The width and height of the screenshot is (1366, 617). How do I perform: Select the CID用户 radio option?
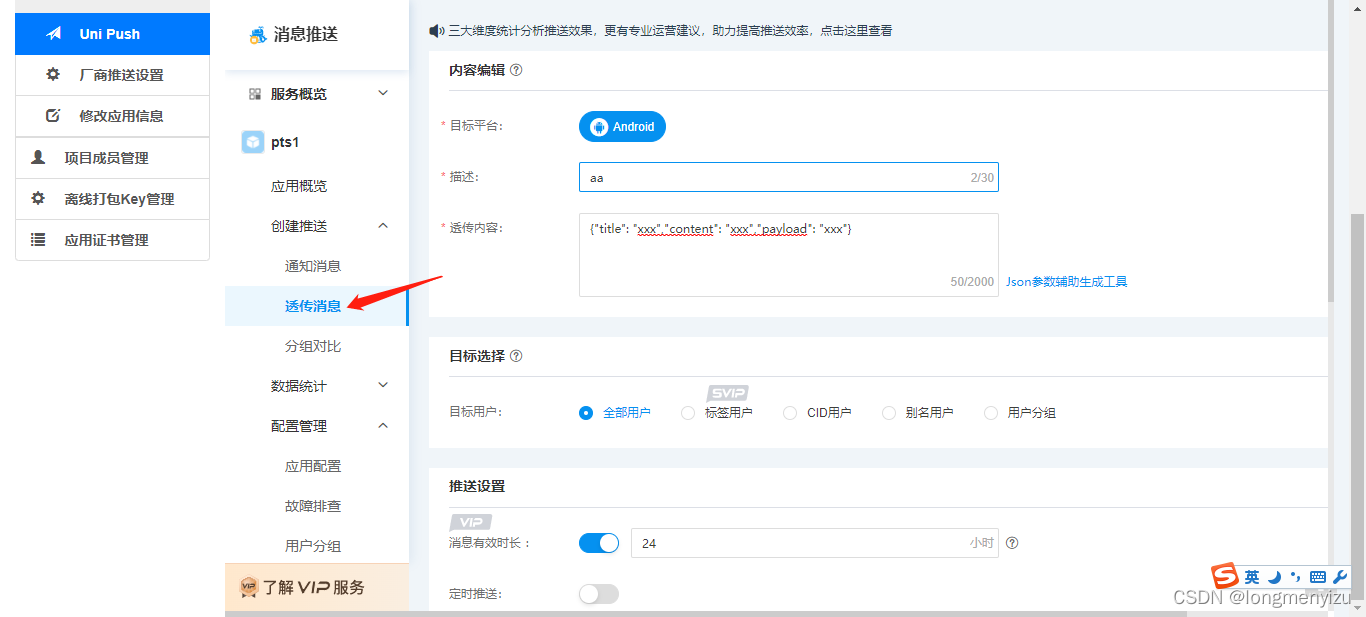point(790,412)
